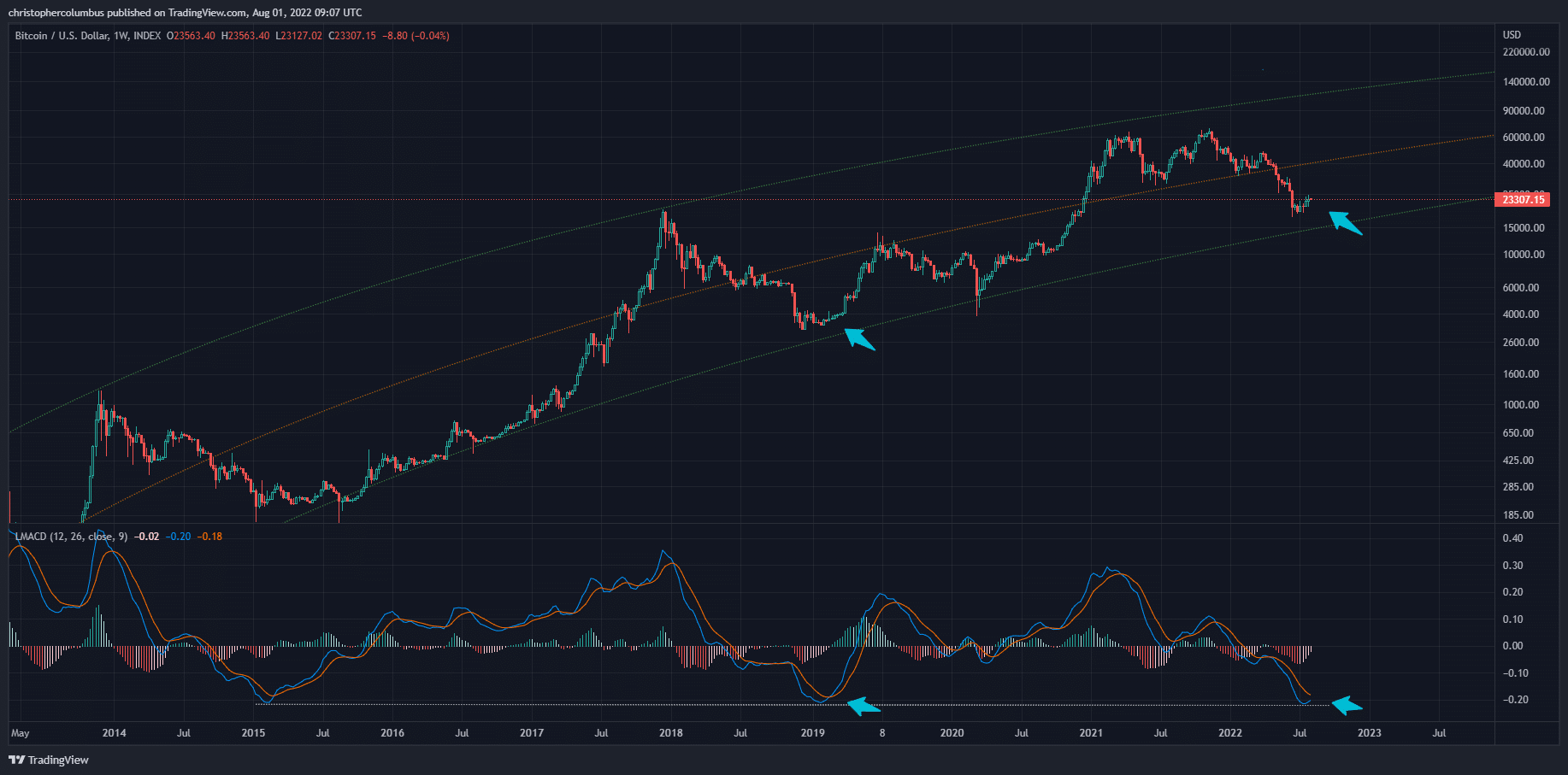This screenshot has width=1568, height=775.
Task: Click the 650.00 price axis label
Action: tap(1519, 433)
